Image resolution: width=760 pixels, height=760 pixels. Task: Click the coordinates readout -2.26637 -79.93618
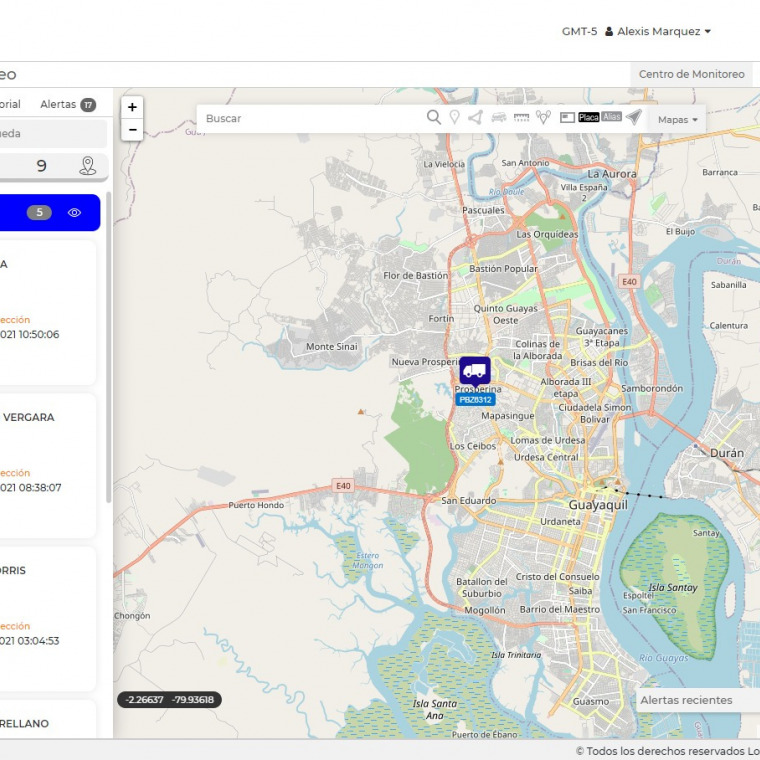coord(169,699)
